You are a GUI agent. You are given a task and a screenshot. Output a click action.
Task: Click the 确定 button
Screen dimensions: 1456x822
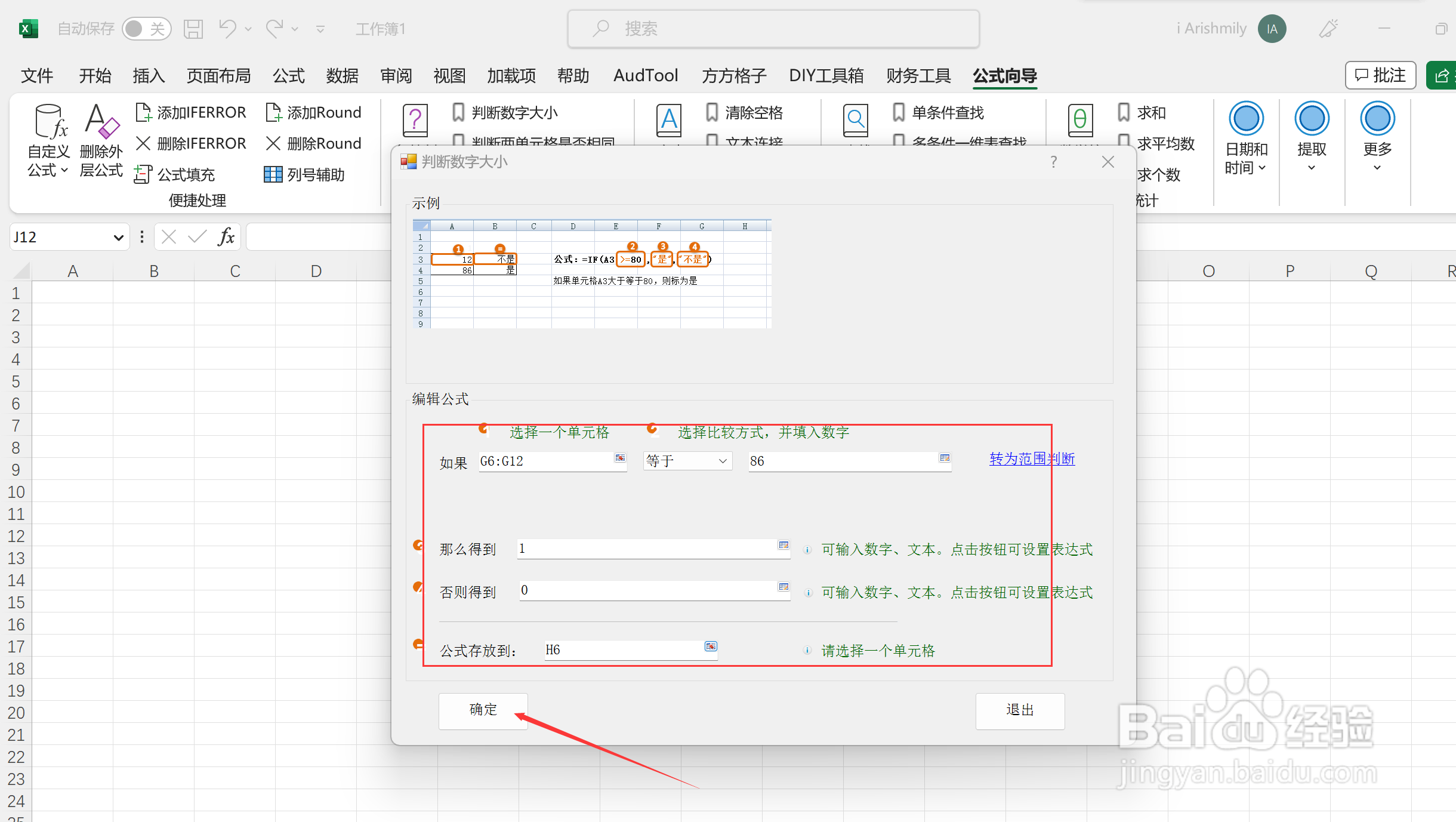(x=482, y=710)
